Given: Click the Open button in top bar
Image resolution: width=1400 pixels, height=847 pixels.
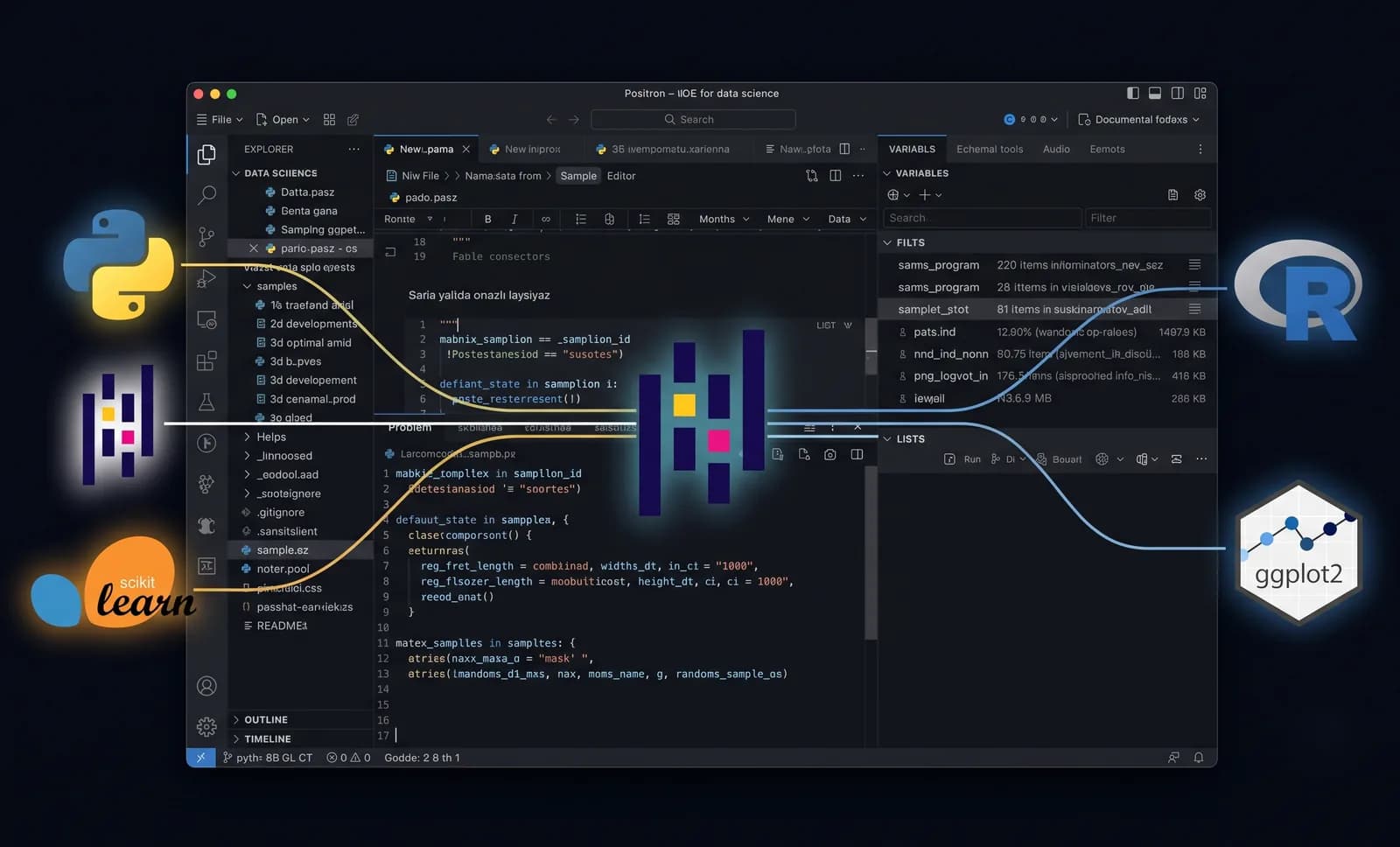Looking at the screenshot, I should tap(283, 120).
